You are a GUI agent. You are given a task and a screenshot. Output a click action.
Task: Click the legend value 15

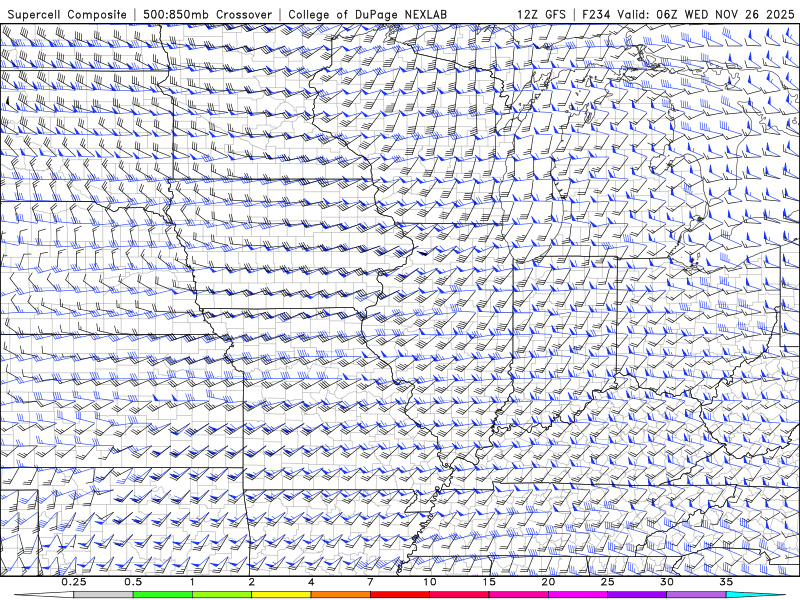click(x=489, y=582)
